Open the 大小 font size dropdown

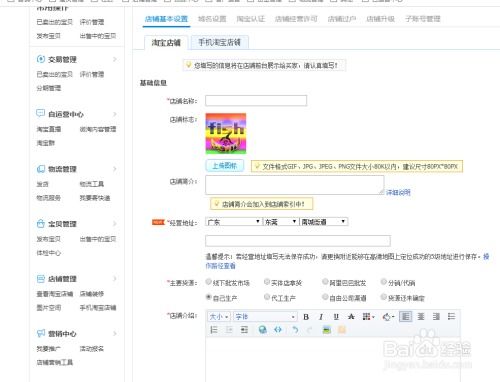tap(219, 317)
